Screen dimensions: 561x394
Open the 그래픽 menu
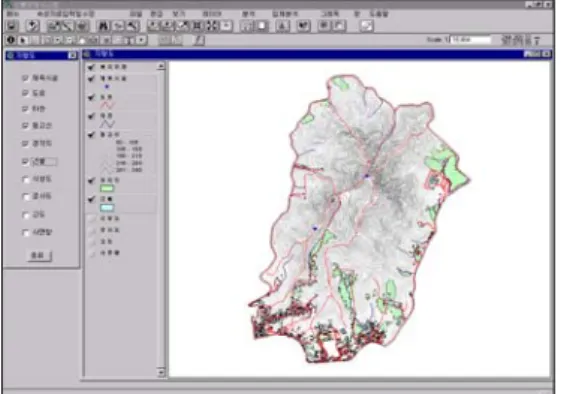point(330,14)
